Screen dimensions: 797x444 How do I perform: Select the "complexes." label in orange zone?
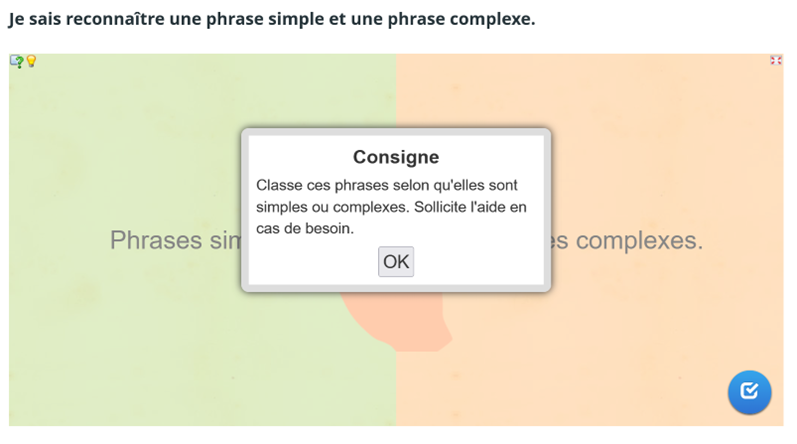pos(630,241)
